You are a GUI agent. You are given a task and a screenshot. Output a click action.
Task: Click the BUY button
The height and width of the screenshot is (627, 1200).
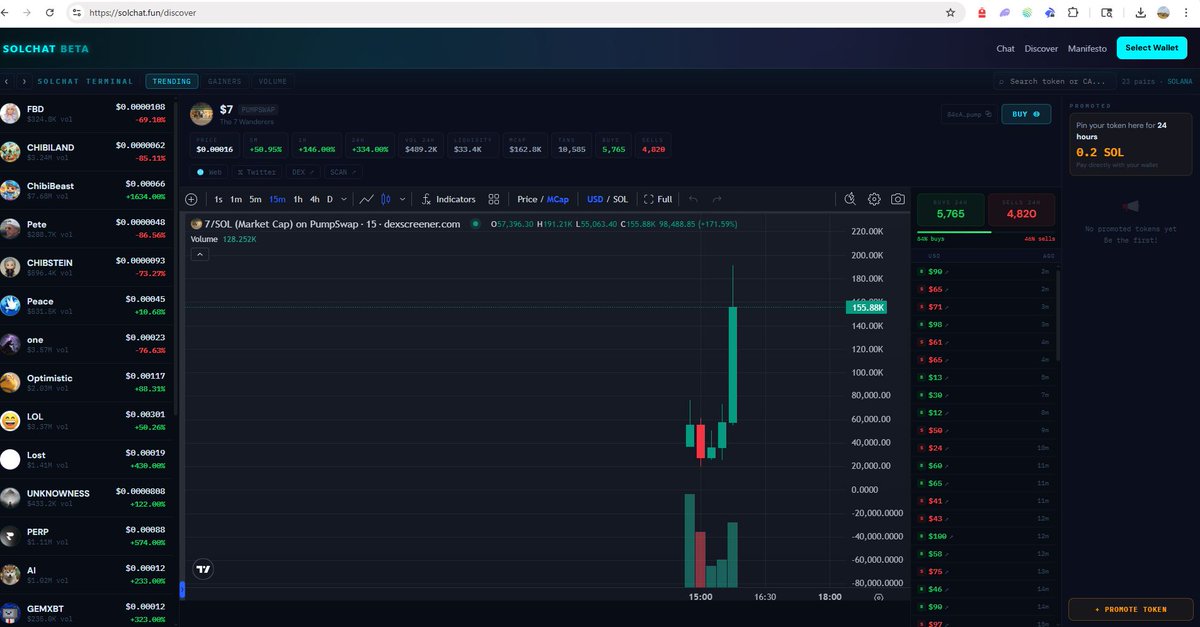coord(1026,114)
